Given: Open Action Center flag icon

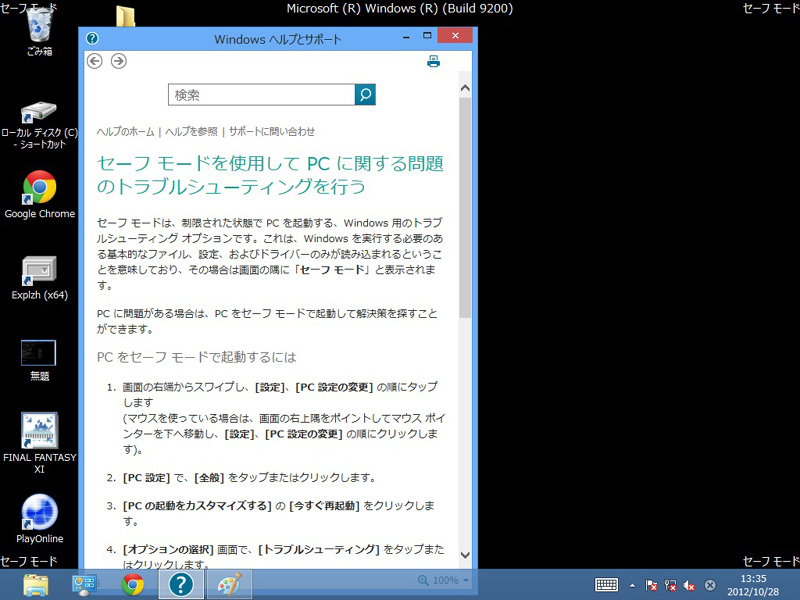Looking at the screenshot, I should coord(651,585).
